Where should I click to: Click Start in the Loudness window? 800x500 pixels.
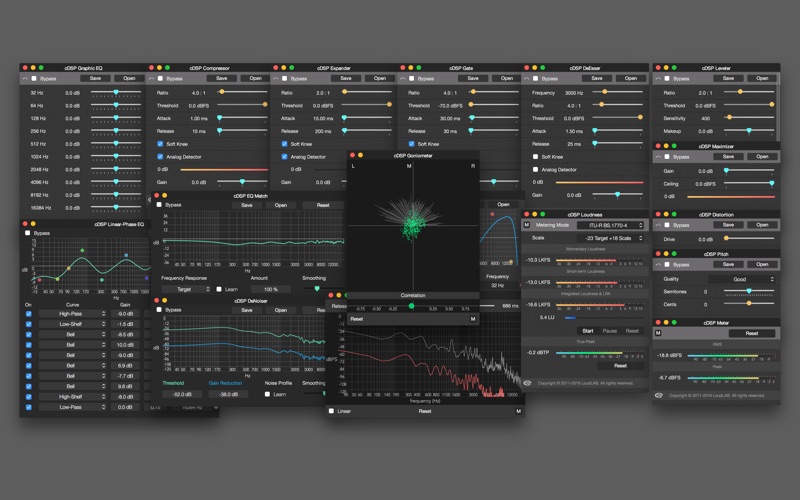click(x=588, y=331)
